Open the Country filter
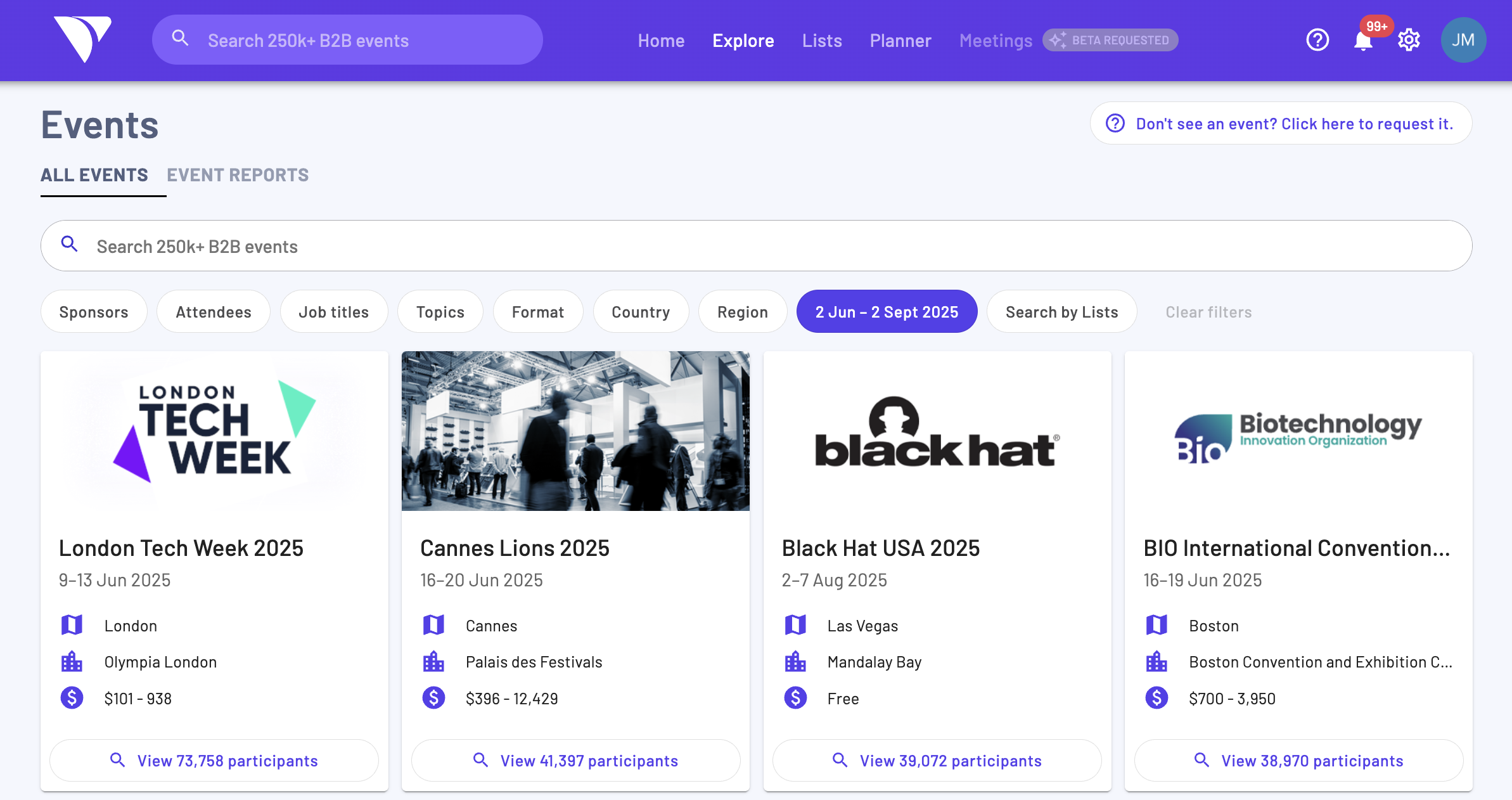 641,311
